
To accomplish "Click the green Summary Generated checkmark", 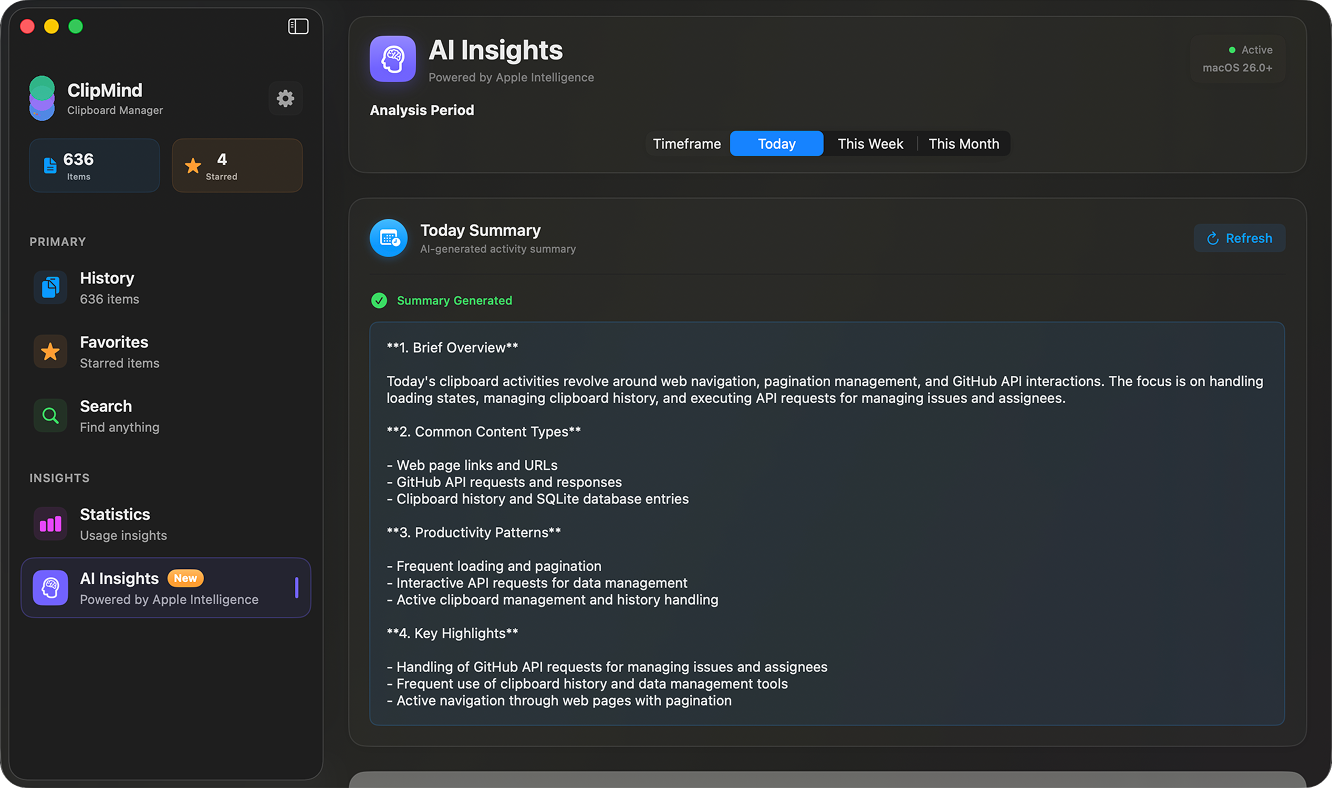I will point(379,300).
